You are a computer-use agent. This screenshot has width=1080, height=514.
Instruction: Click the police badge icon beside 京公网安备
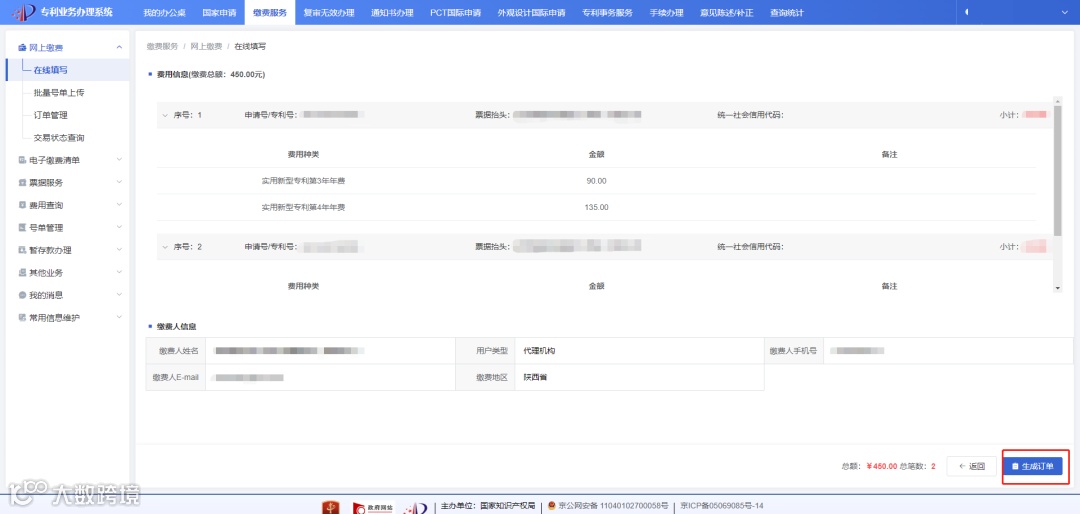click(552, 506)
